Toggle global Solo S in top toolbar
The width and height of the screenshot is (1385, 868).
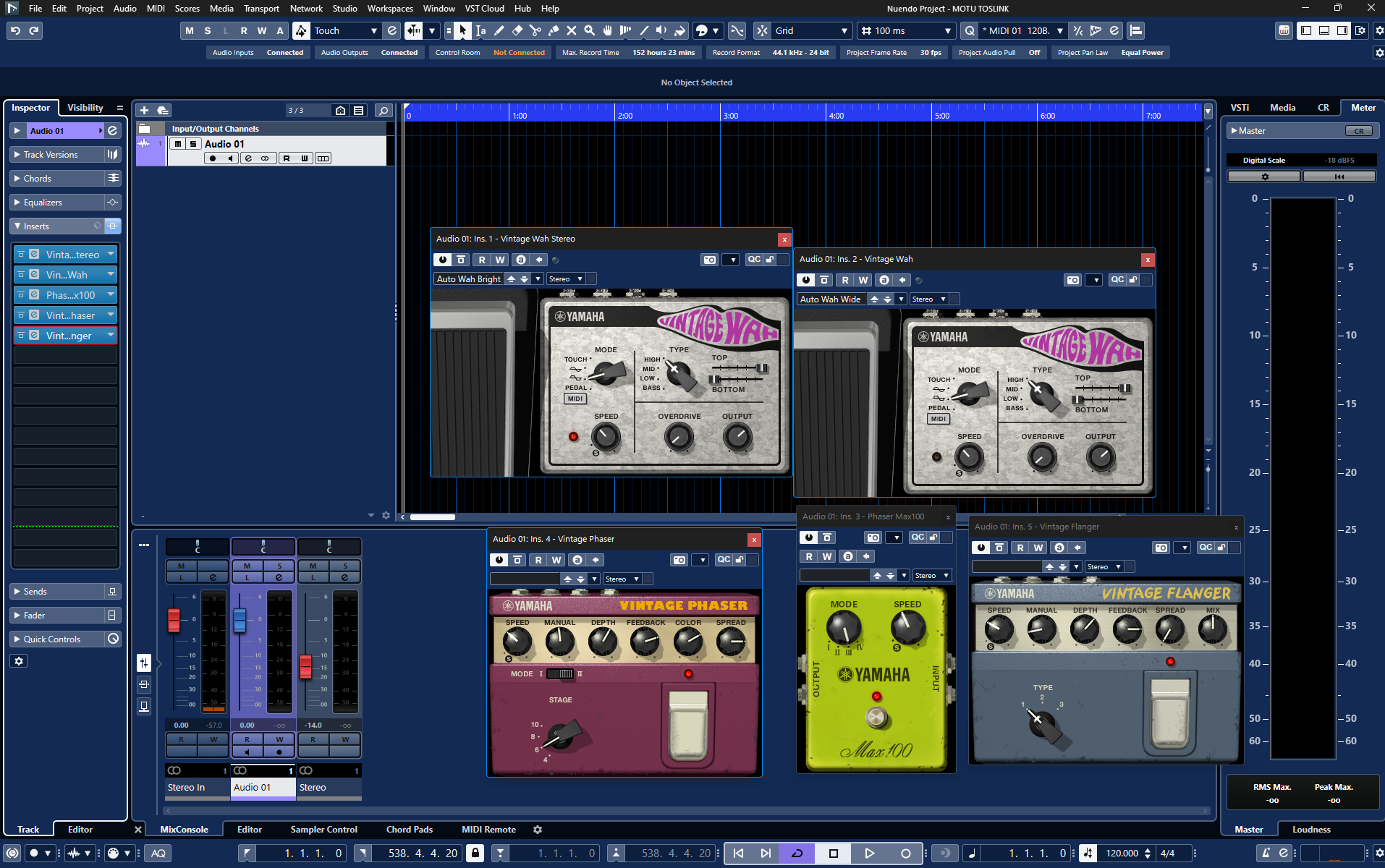pyautogui.click(x=208, y=30)
